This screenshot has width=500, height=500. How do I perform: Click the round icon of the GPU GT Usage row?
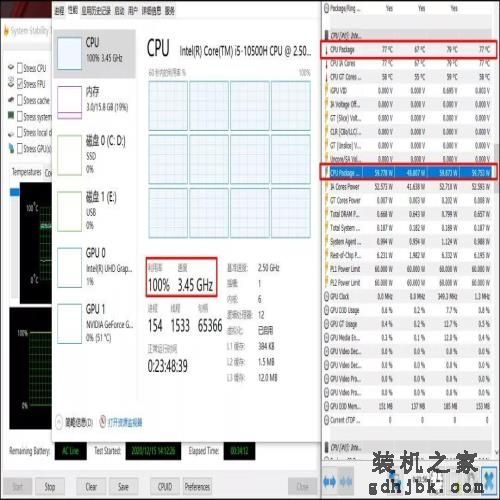[x=327, y=324]
